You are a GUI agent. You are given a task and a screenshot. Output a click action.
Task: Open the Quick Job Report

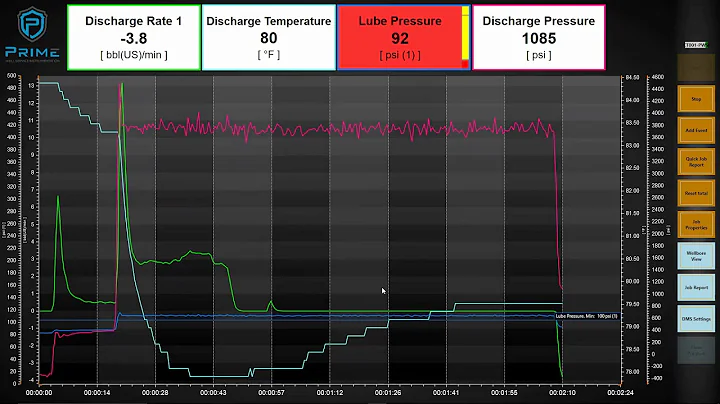tap(696, 161)
